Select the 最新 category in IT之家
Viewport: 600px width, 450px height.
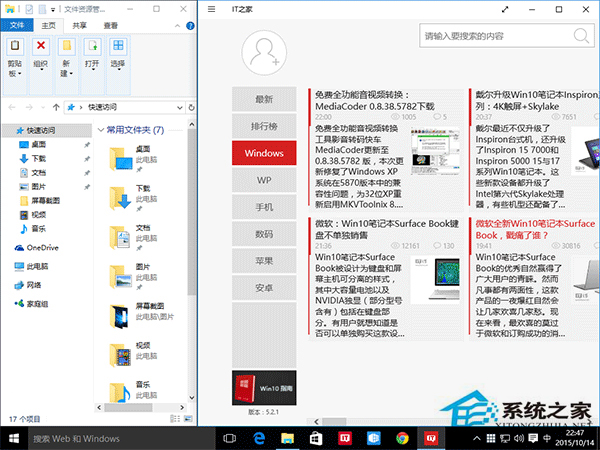coord(264,99)
